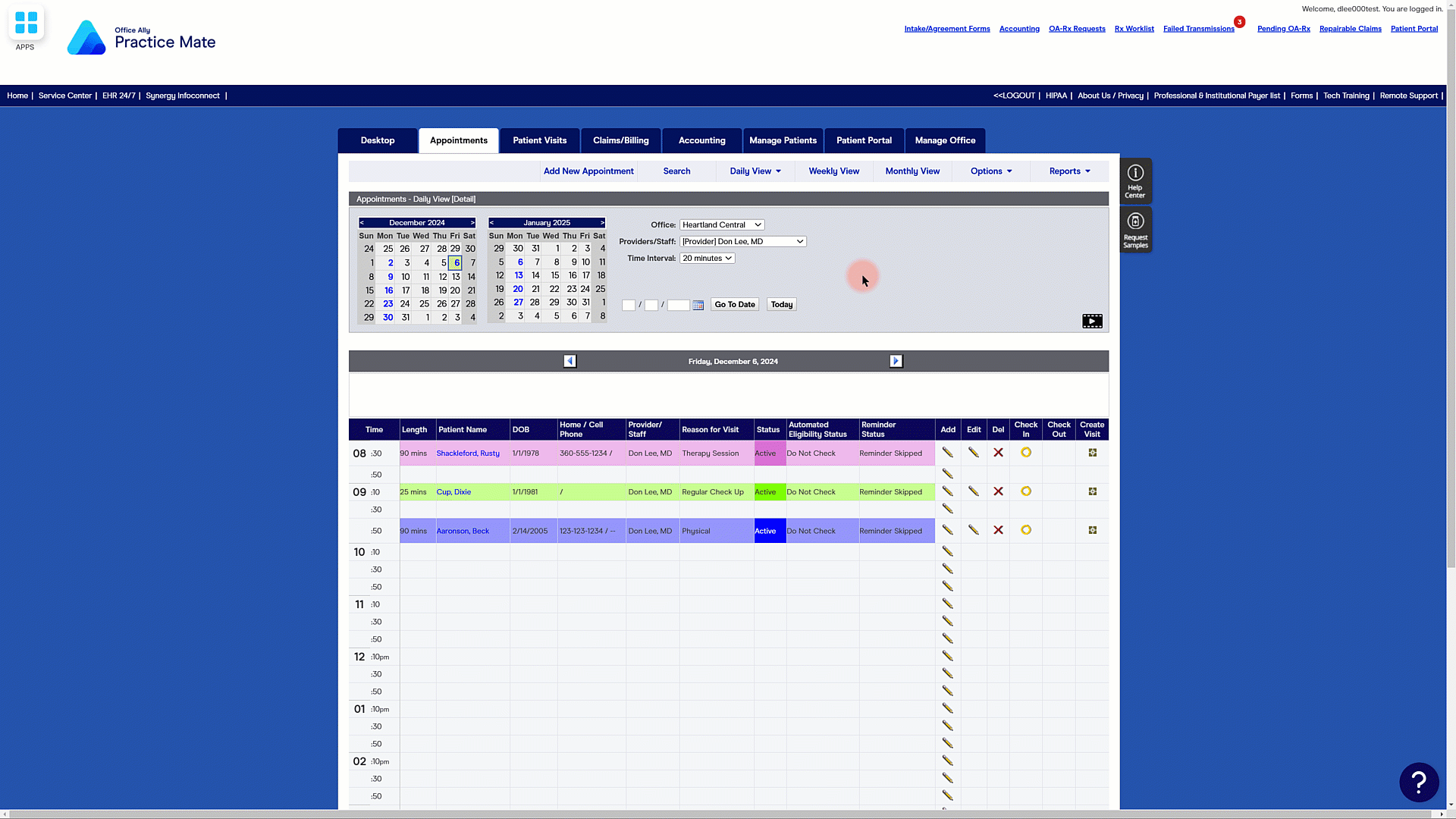Click the month input field
The width and height of the screenshot is (1456, 819).
click(628, 305)
